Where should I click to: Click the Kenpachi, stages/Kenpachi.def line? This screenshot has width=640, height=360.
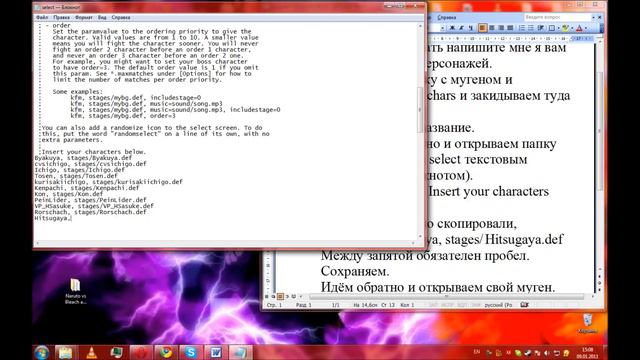(x=87, y=188)
